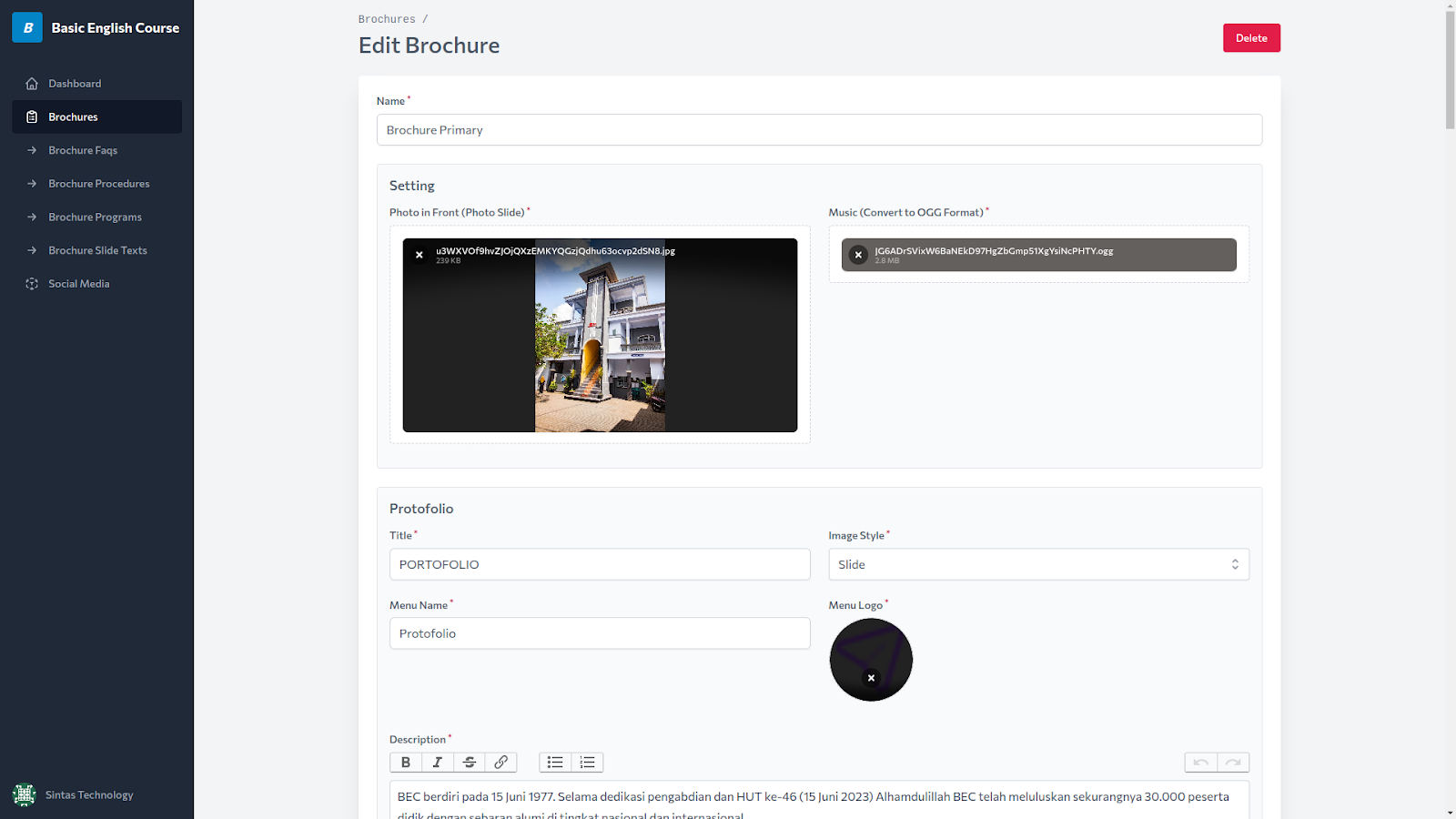Go to Brochure Programs
This screenshot has height=819, width=1456.
coord(96,217)
